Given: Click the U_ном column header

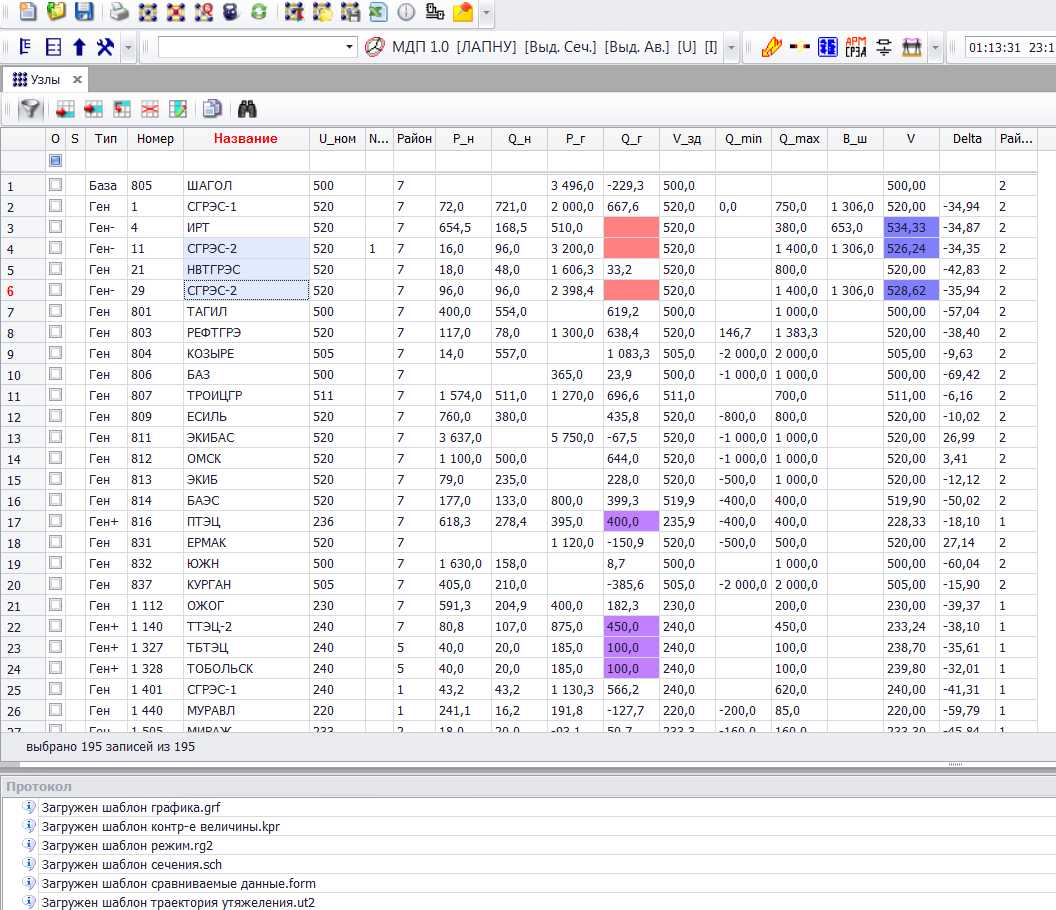Looking at the screenshot, I should [337, 139].
